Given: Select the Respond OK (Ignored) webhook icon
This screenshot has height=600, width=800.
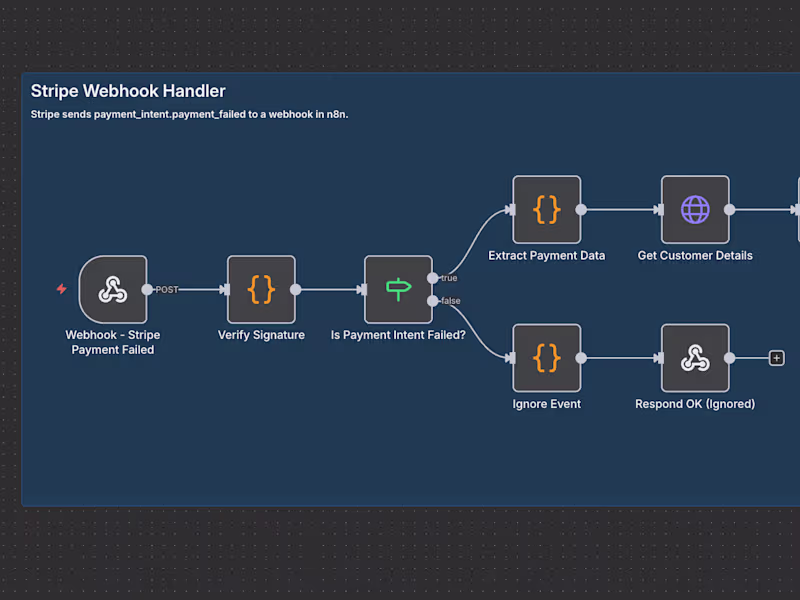Looking at the screenshot, I should coord(695,358).
